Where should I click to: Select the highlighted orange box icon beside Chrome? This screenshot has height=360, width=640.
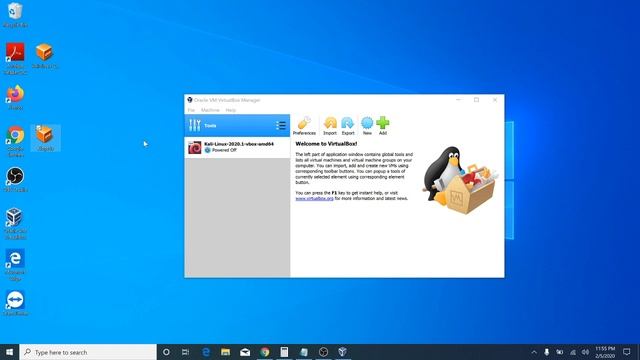pyautogui.click(x=45, y=138)
